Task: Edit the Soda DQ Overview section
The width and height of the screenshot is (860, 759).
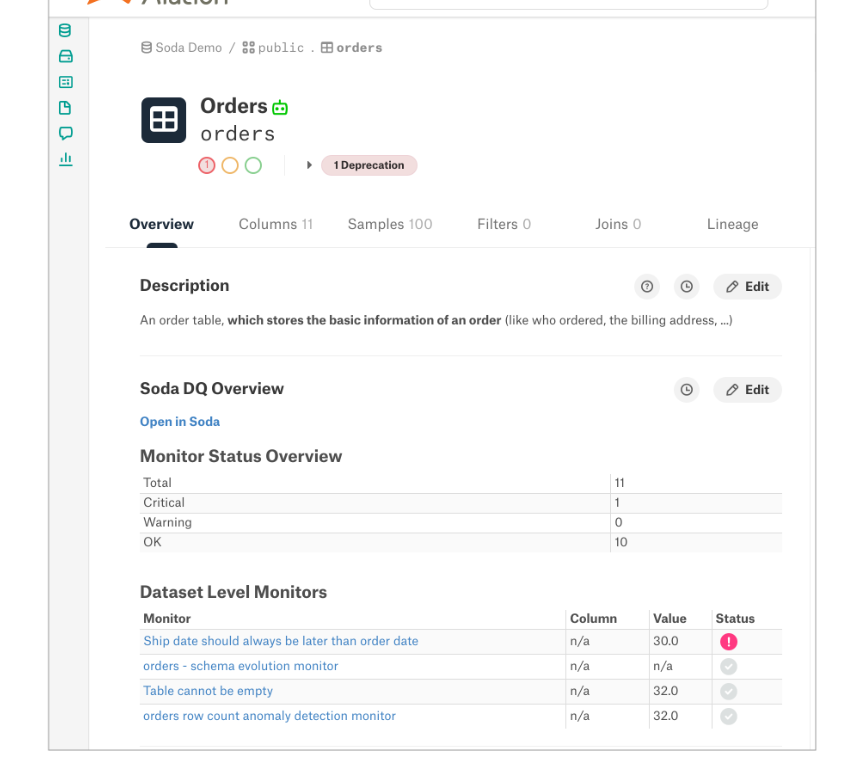Action: [x=748, y=390]
